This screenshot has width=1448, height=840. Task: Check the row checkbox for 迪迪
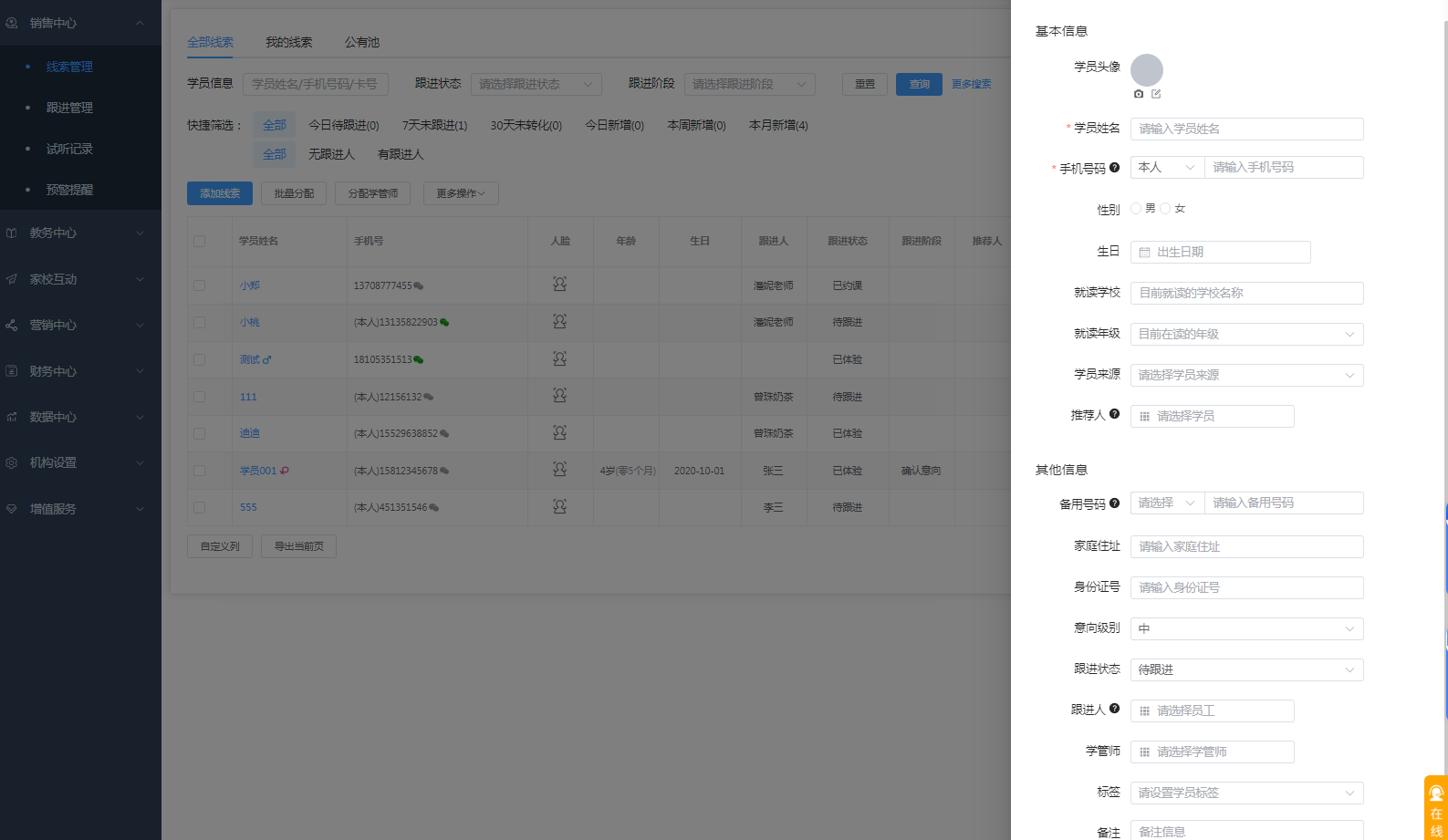(x=199, y=433)
